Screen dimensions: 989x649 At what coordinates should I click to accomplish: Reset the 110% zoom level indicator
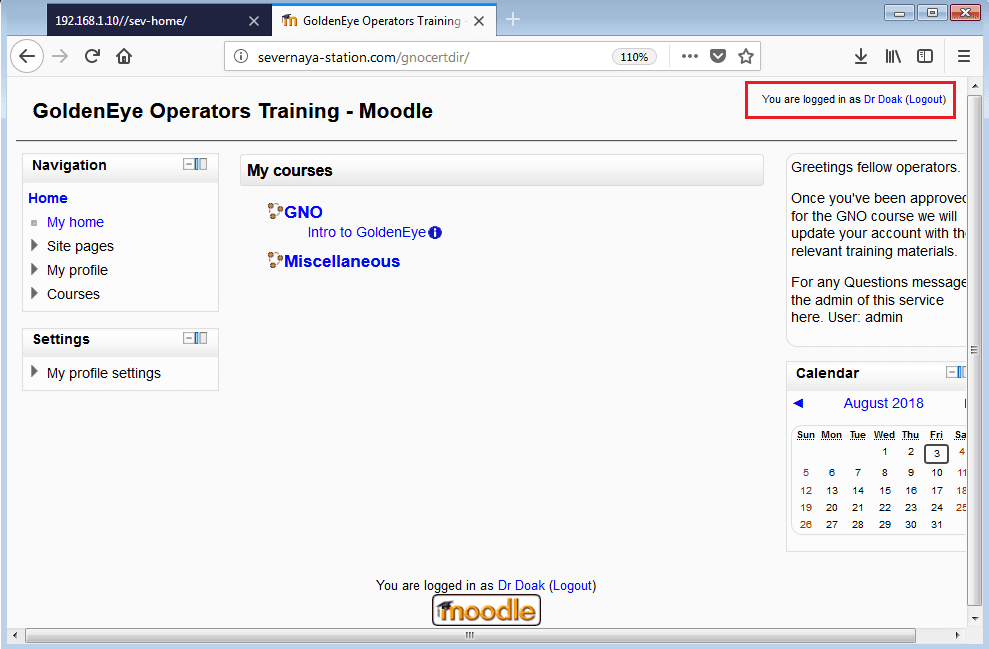pyautogui.click(x=634, y=57)
